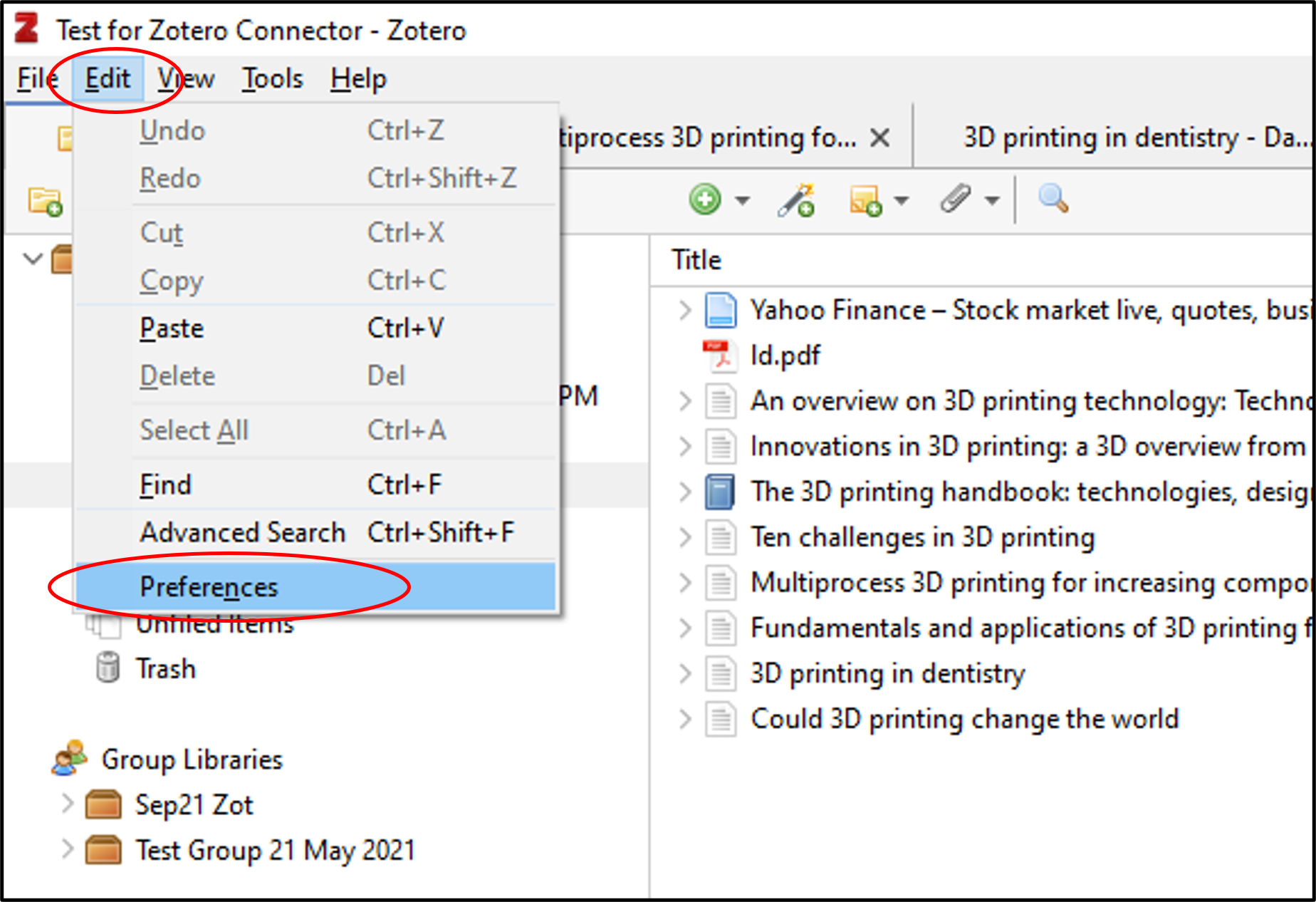Open the Tools menu
Image resolution: width=1316 pixels, height=902 pixels.
point(273,78)
